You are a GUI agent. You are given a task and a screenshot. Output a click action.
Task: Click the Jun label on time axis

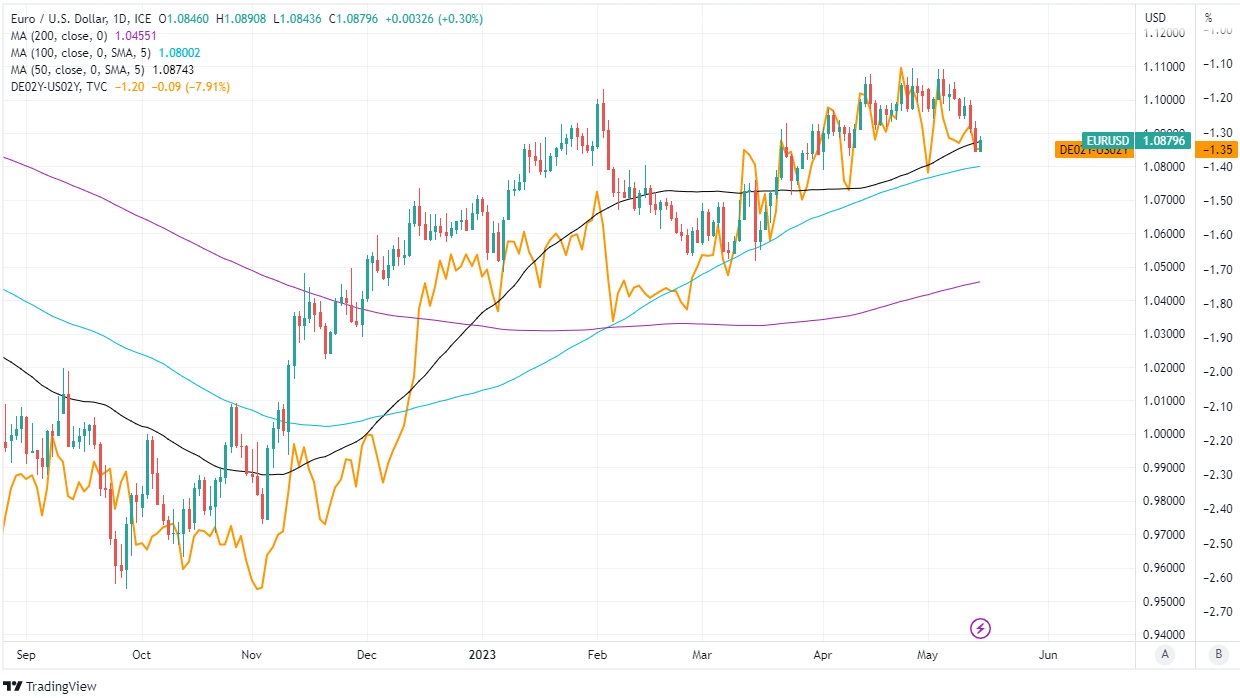(x=1048, y=655)
